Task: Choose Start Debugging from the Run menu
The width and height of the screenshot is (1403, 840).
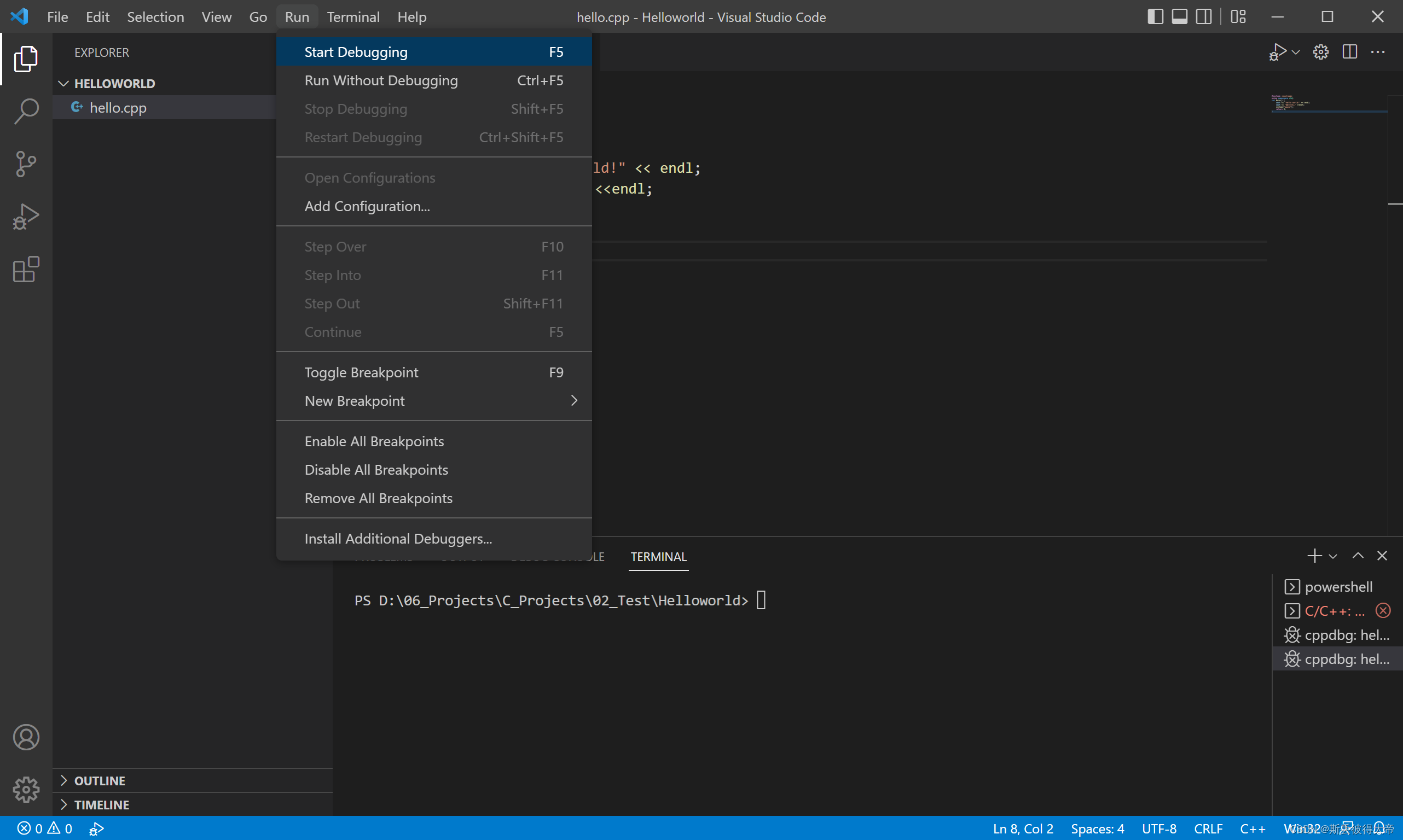Action: point(434,52)
